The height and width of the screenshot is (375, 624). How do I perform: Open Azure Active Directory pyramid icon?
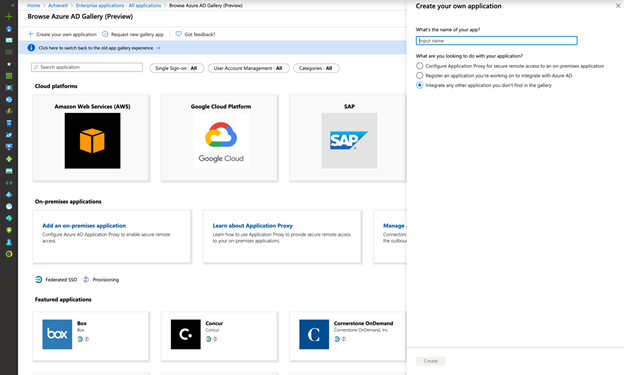click(x=9, y=195)
